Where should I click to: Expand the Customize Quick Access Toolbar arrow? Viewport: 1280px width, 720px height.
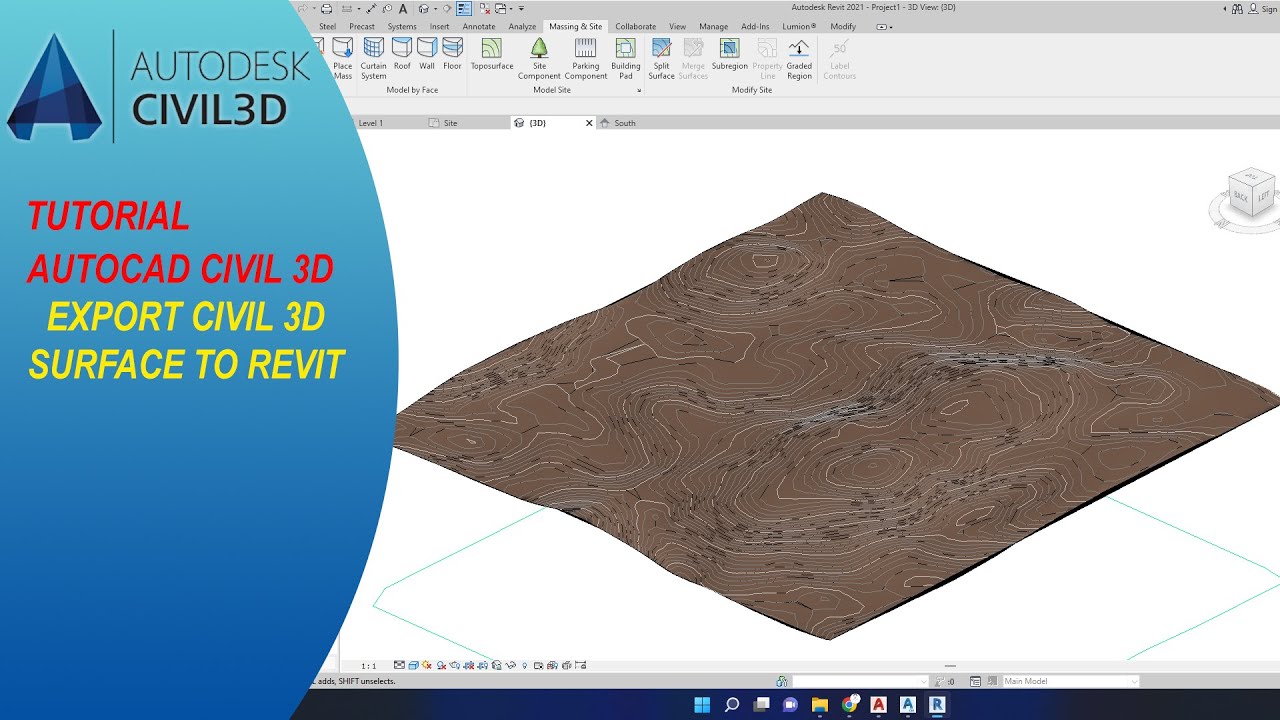point(521,8)
